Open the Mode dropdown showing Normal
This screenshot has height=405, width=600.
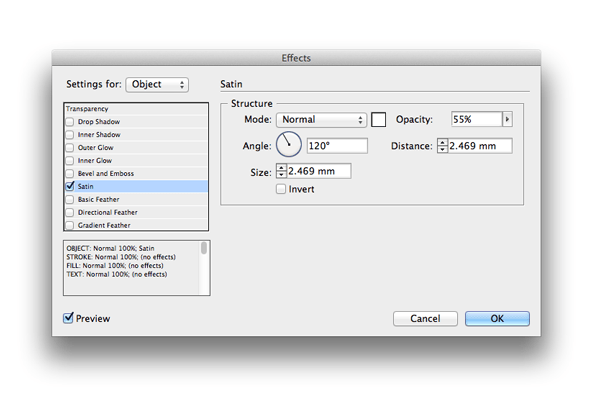coord(321,120)
